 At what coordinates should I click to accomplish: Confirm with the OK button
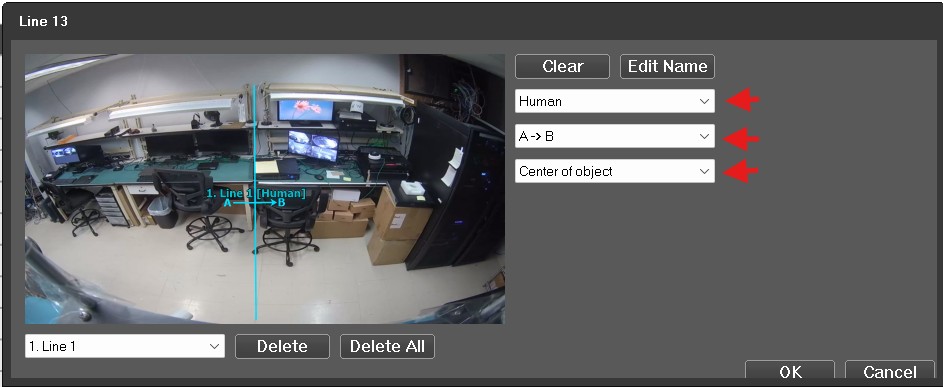pyautogui.click(x=790, y=371)
